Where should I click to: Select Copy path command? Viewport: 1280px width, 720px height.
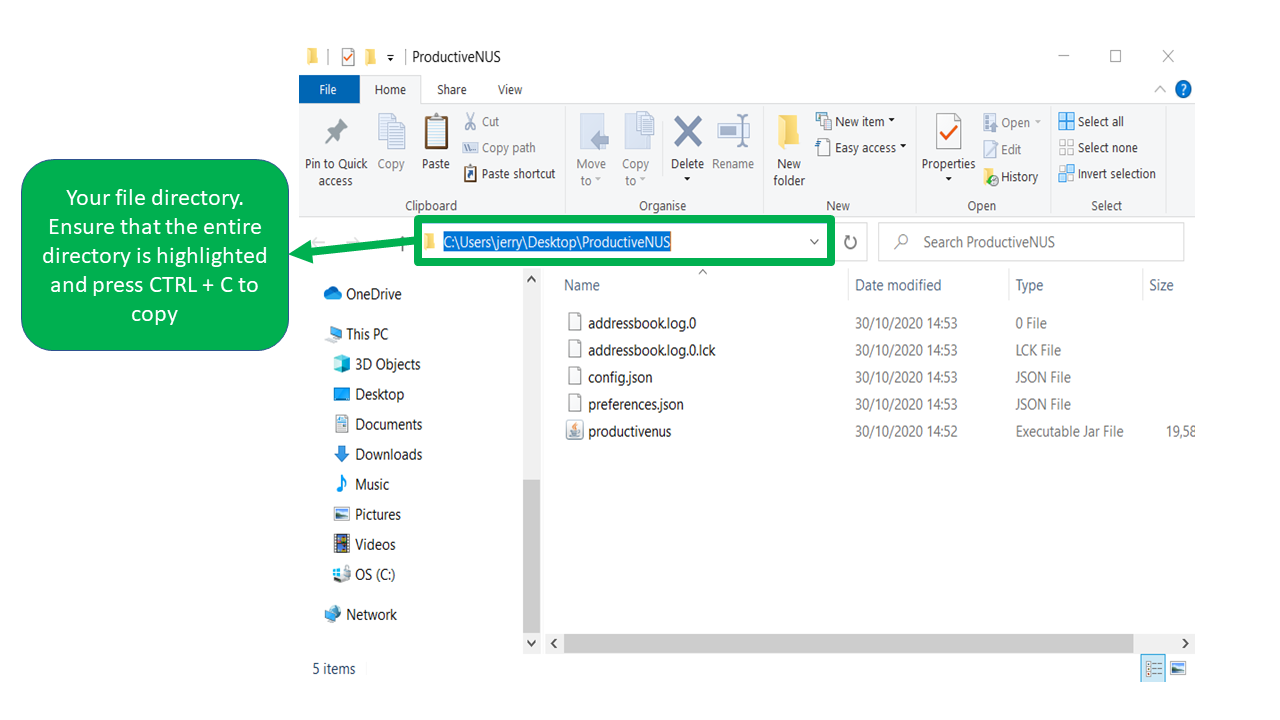[x=499, y=147]
